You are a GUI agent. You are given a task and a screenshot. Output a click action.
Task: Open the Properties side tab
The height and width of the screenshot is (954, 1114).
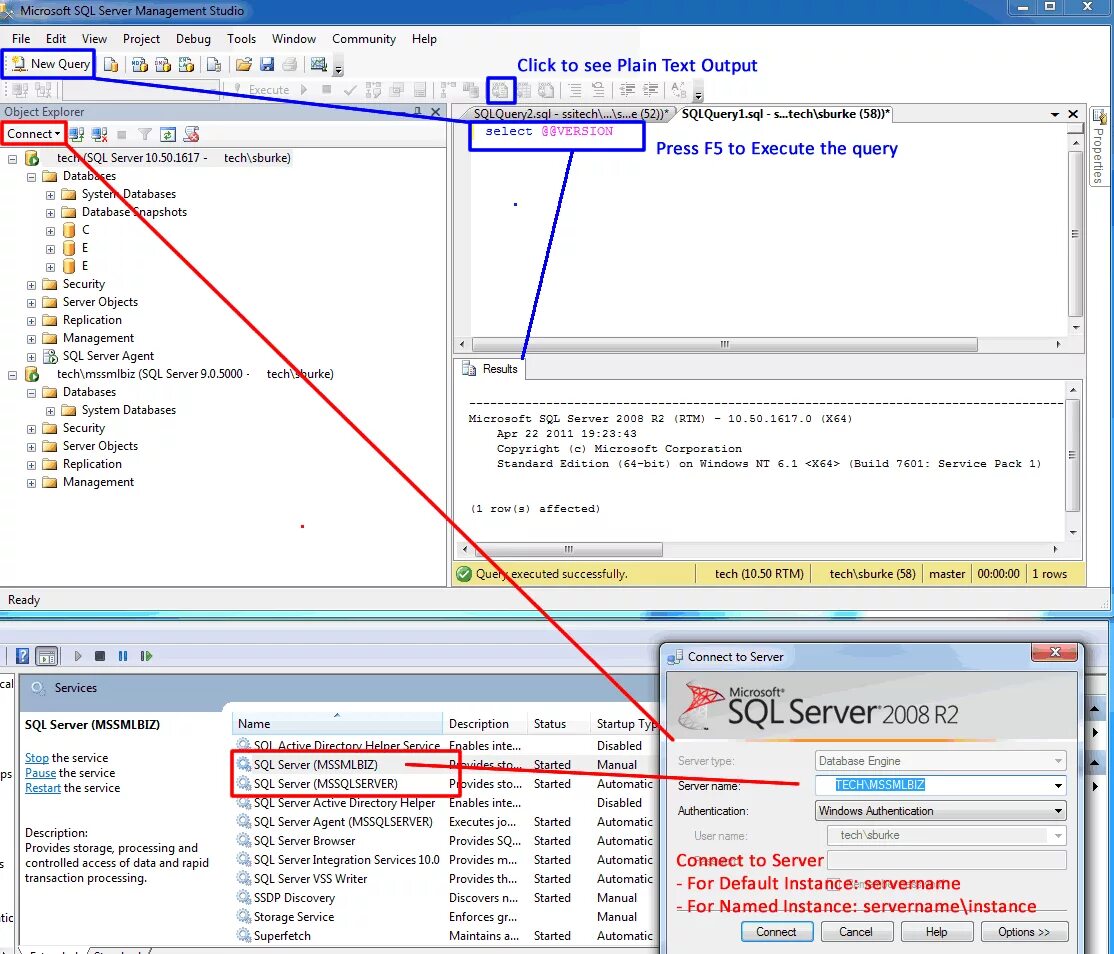1098,147
